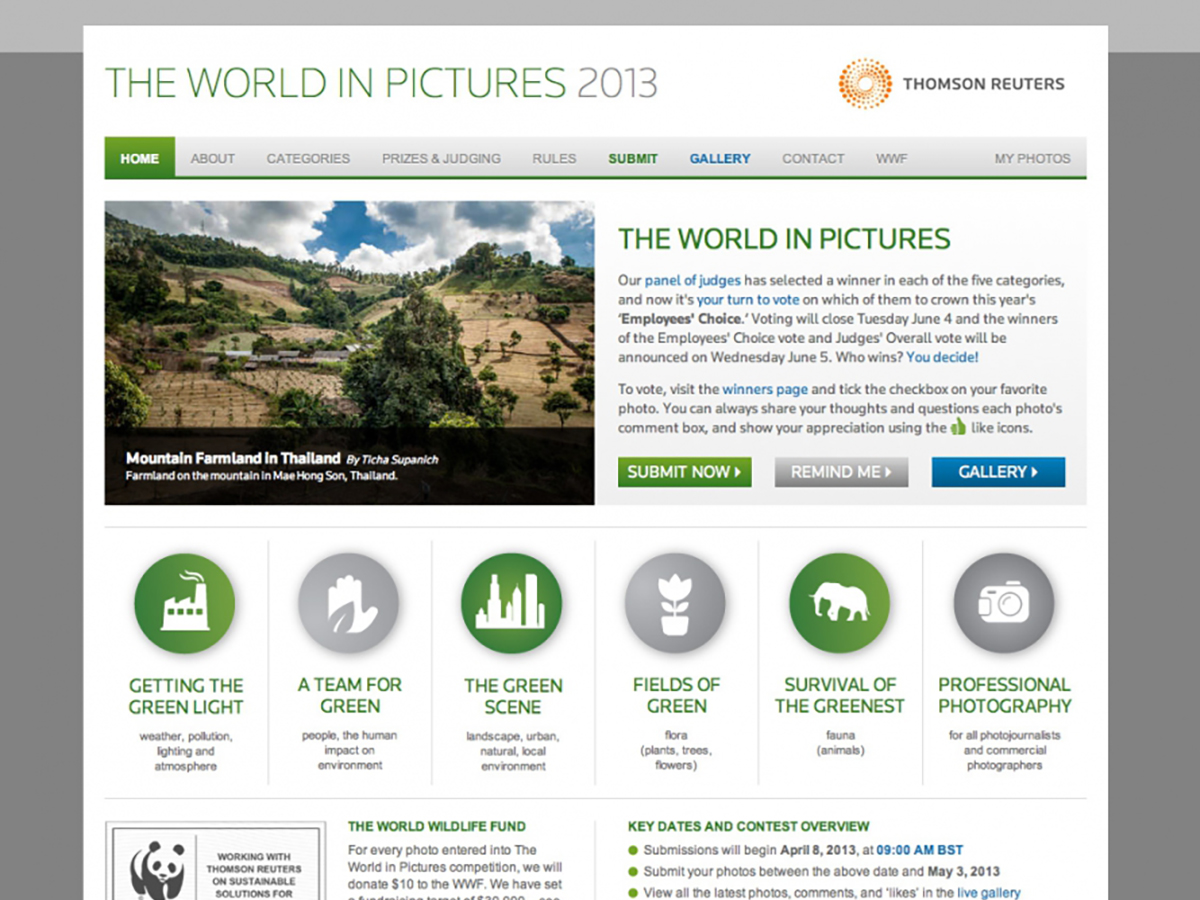The image size is (1200, 900).
Task: Open PRIZES & JUDGING in navigation bar
Action: [441, 158]
